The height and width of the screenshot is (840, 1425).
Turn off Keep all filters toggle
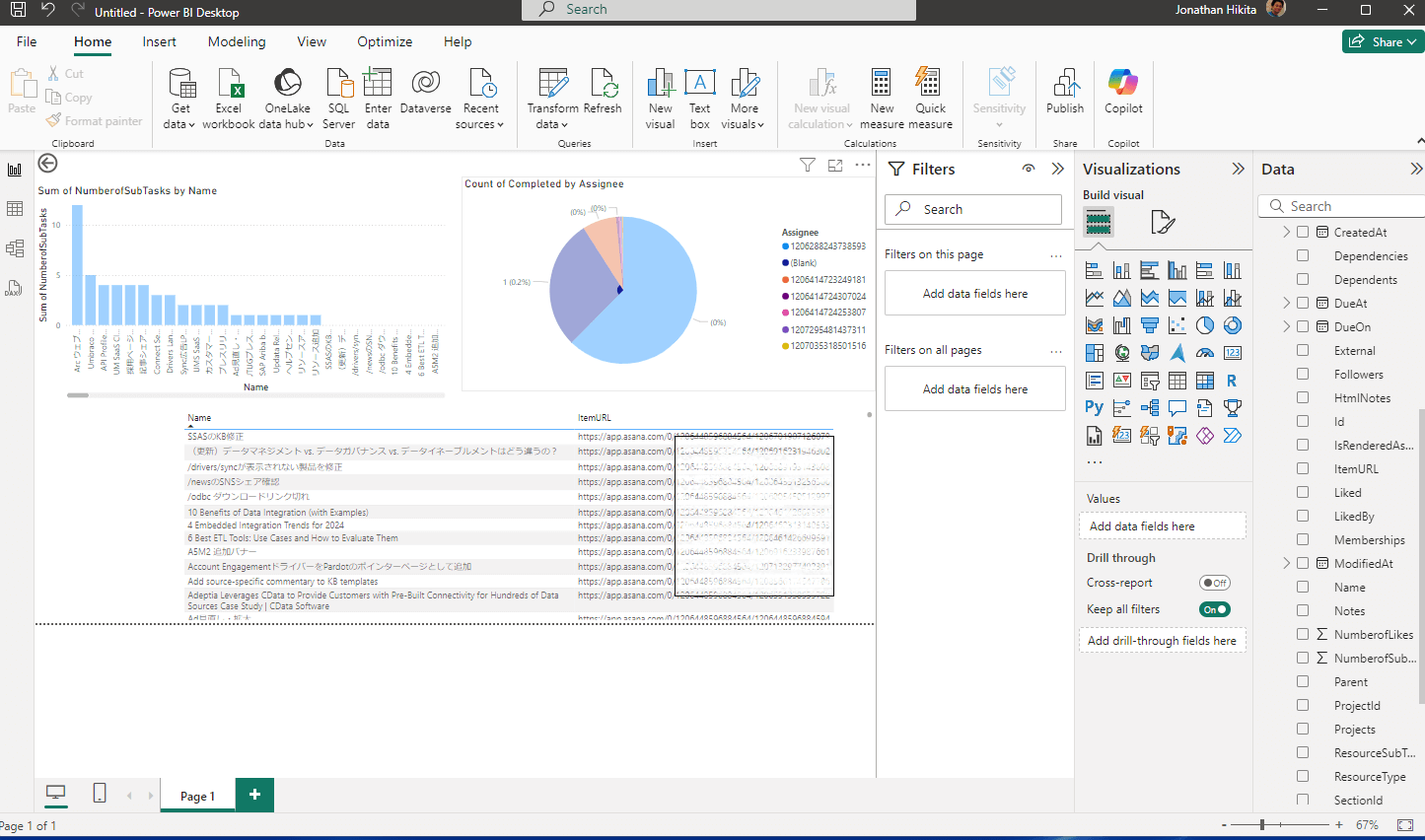click(x=1214, y=609)
